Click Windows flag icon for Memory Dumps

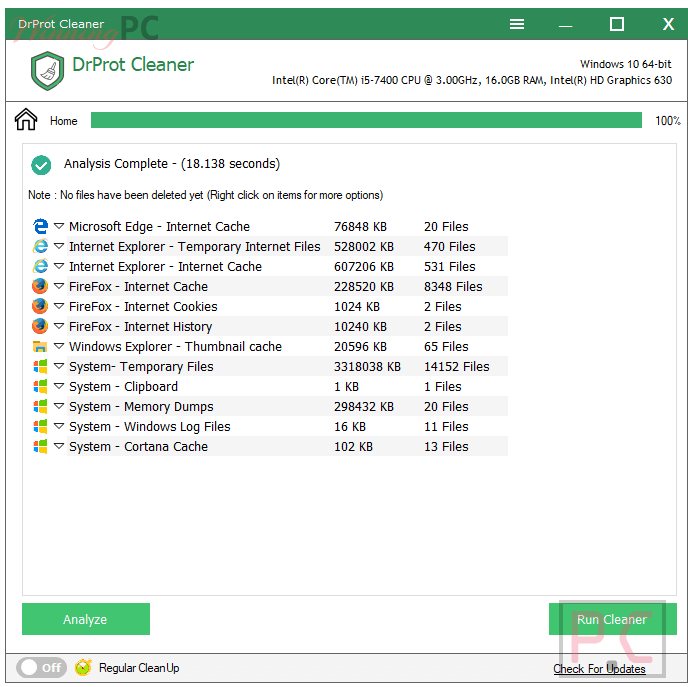click(40, 406)
